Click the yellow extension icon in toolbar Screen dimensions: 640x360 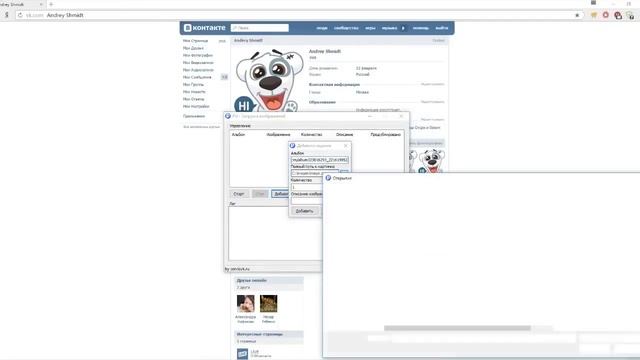594,15
